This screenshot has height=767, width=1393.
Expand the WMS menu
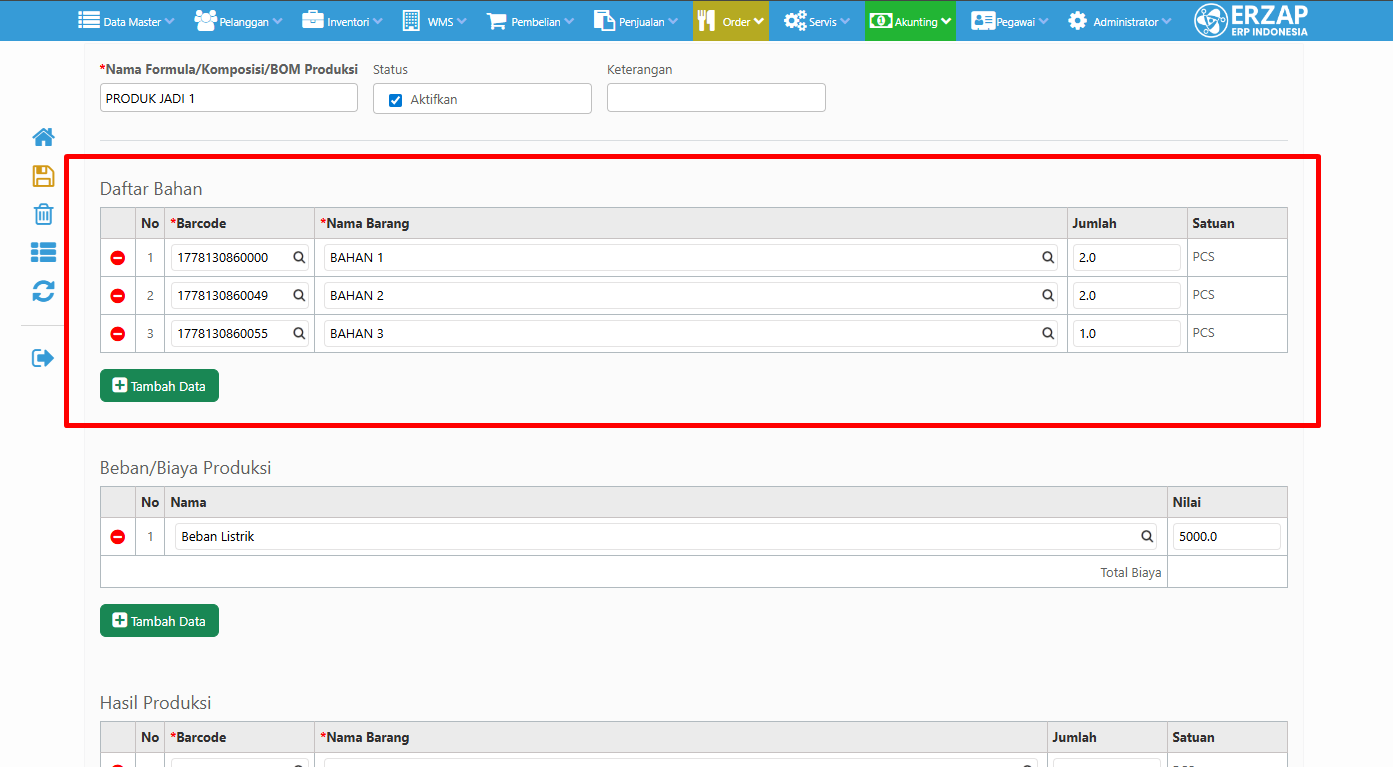click(434, 21)
